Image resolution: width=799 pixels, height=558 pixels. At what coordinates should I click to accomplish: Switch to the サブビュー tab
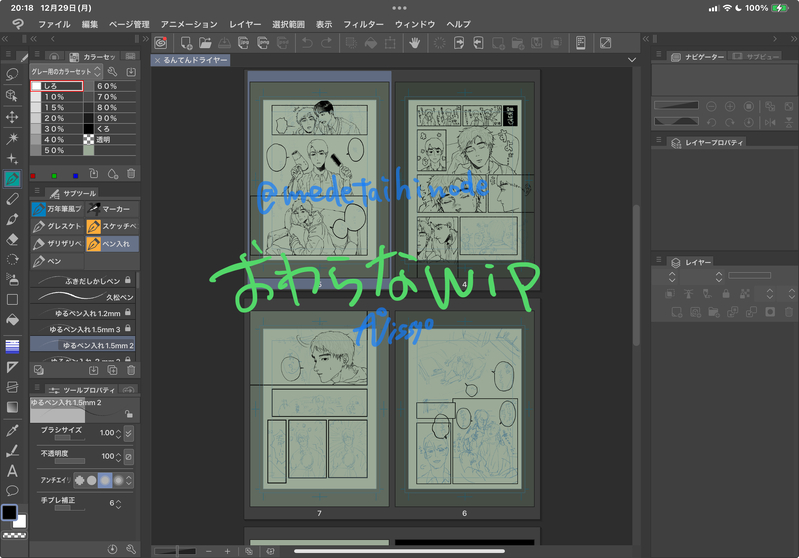(757, 57)
